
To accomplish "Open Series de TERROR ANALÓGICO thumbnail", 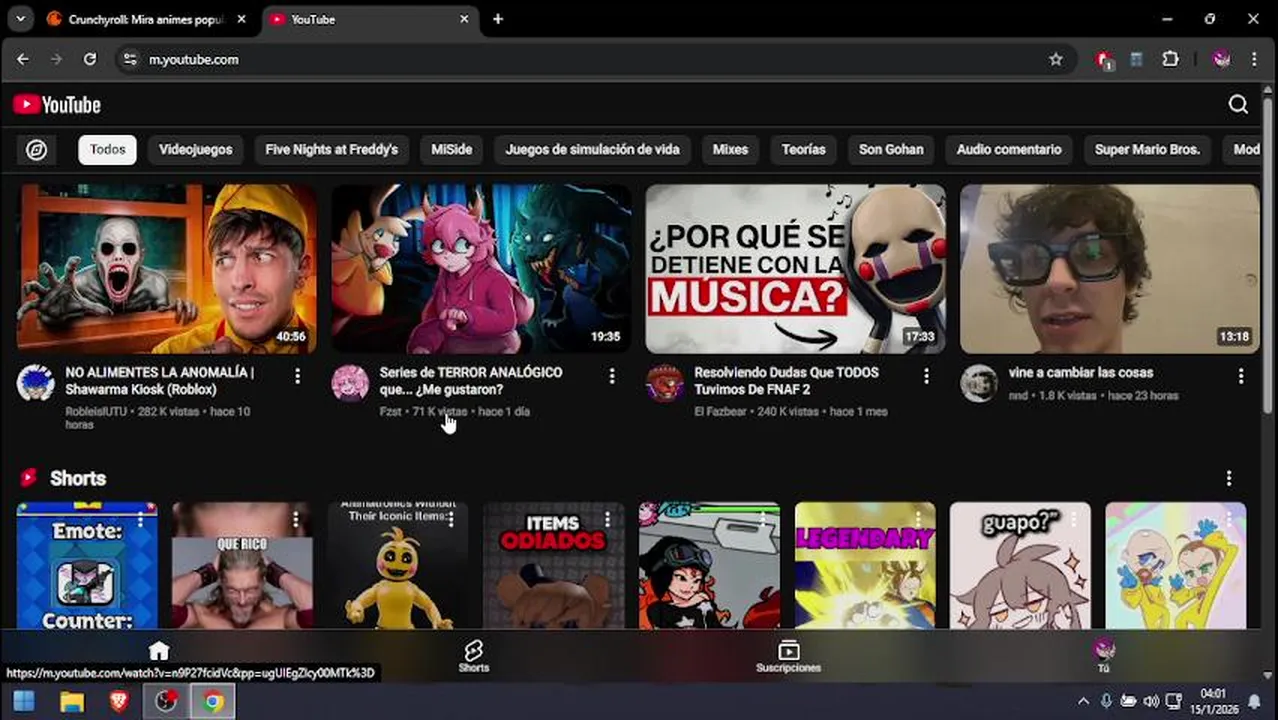I will coord(481,268).
